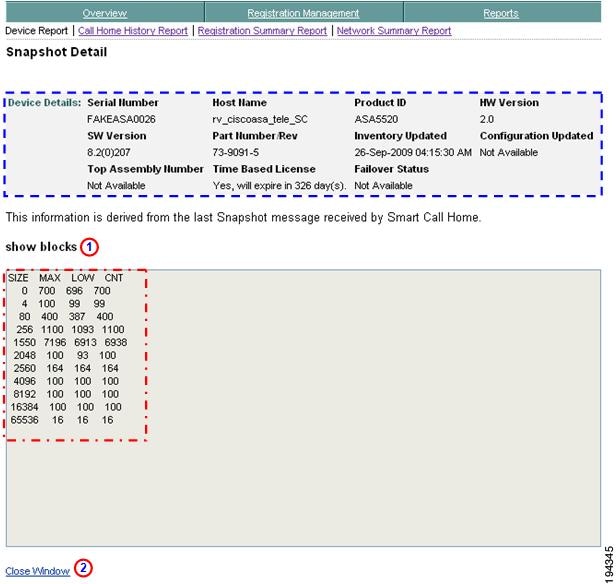Click the host name rv_ciscoasa_tele_SC
The height and width of the screenshot is (584, 616).
(x=260, y=119)
